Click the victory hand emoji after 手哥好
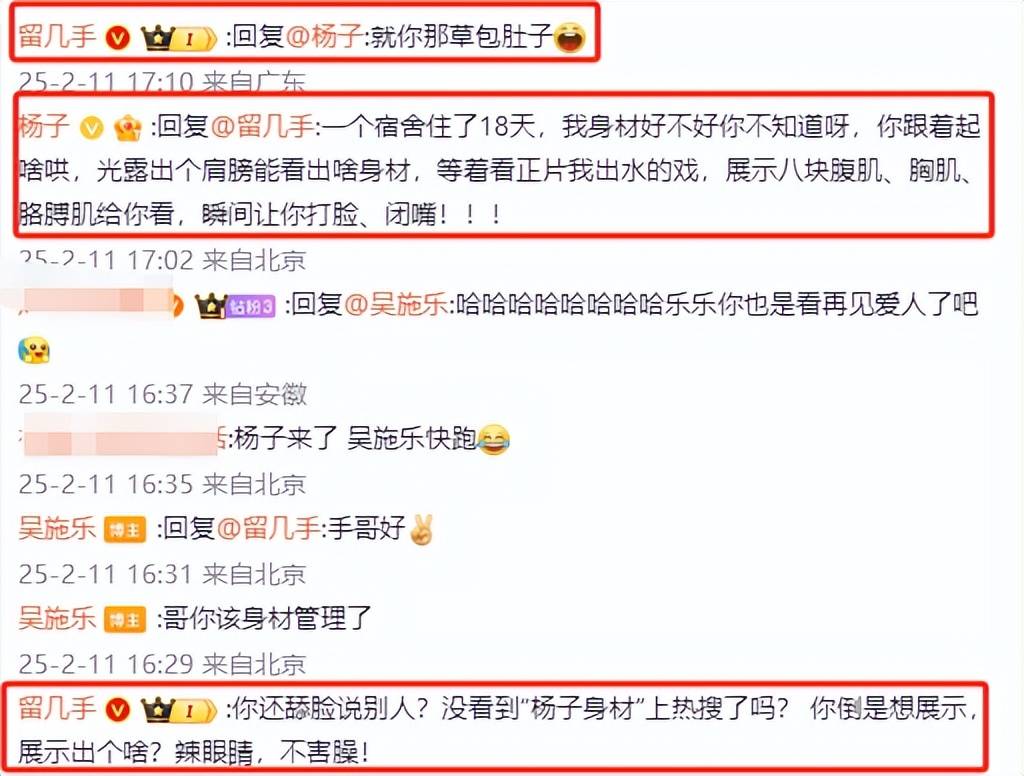 pyautogui.click(x=421, y=530)
